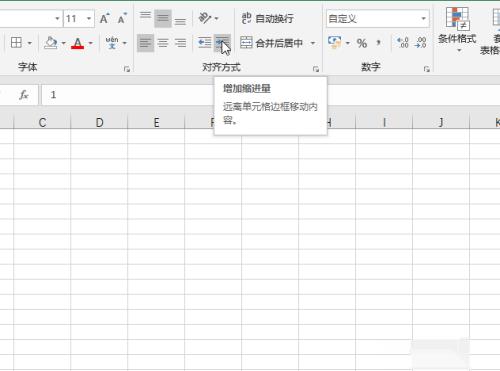Viewport: 500px width, 371px height.
Task: Open the 合并后居中 dropdown arrow
Action: [313, 43]
